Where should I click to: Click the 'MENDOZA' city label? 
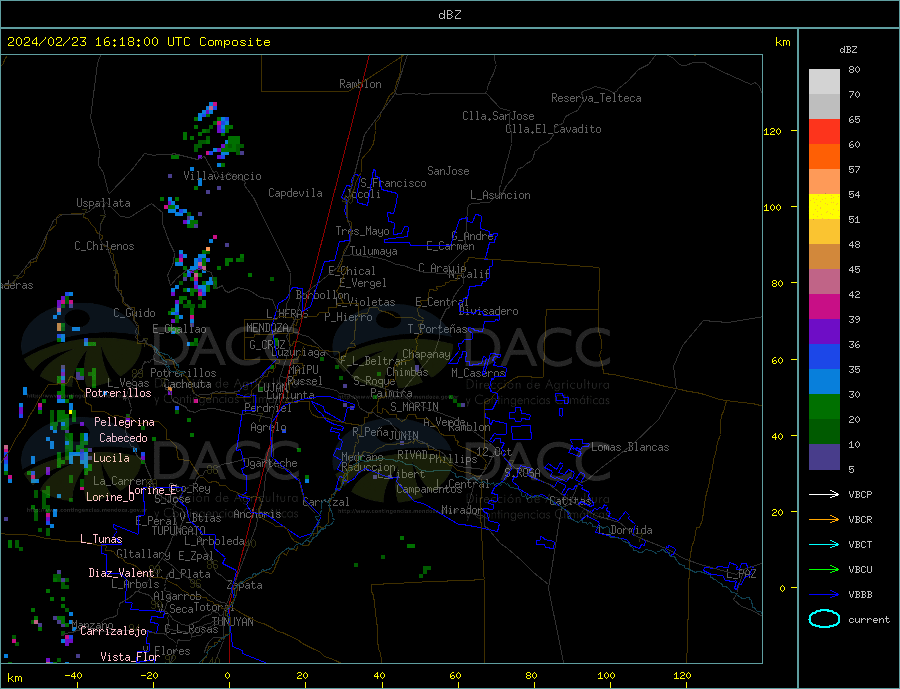(x=267, y=328)
